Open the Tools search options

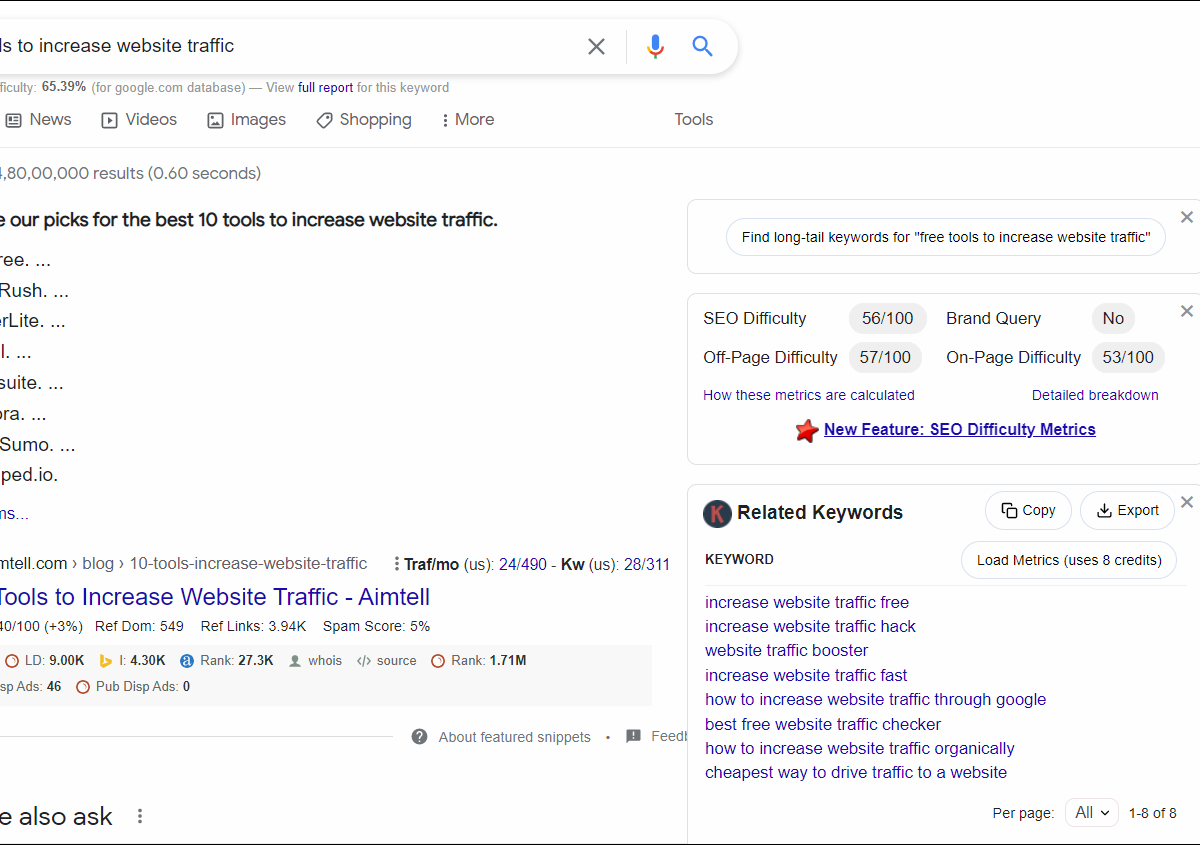tap(693, 120)
